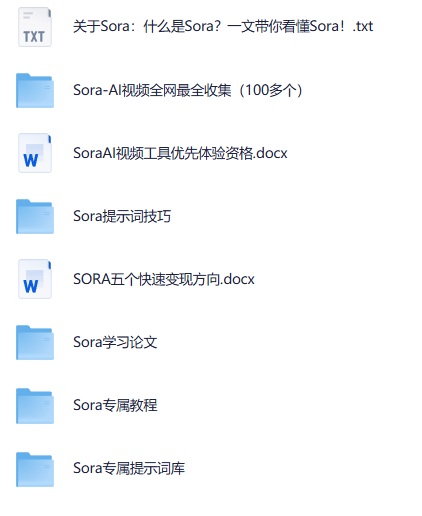Open the Sora专属提示词库 folder icon
The width and height of the screenshot is (422, 516).
[x=35, y=469]
